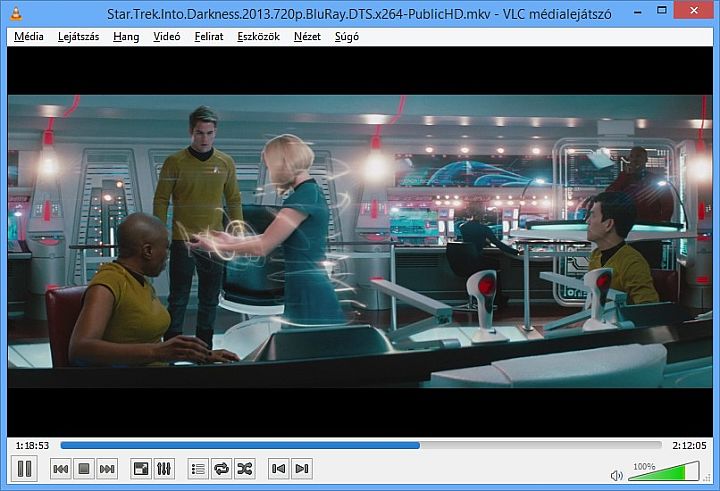
Task: Click the video display area
Action: click(360, 242)
